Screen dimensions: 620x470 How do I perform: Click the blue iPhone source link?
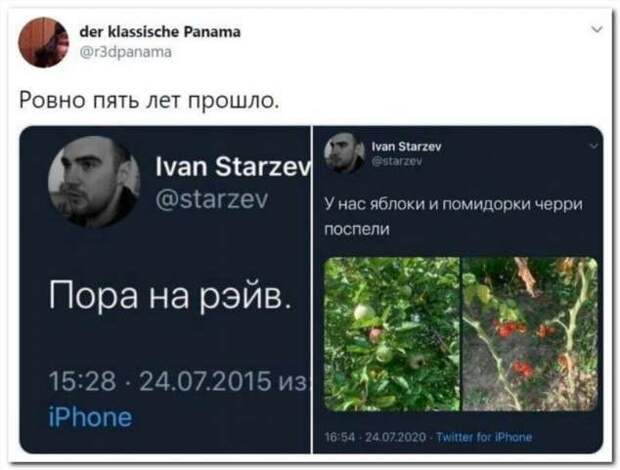coord(90,417)
